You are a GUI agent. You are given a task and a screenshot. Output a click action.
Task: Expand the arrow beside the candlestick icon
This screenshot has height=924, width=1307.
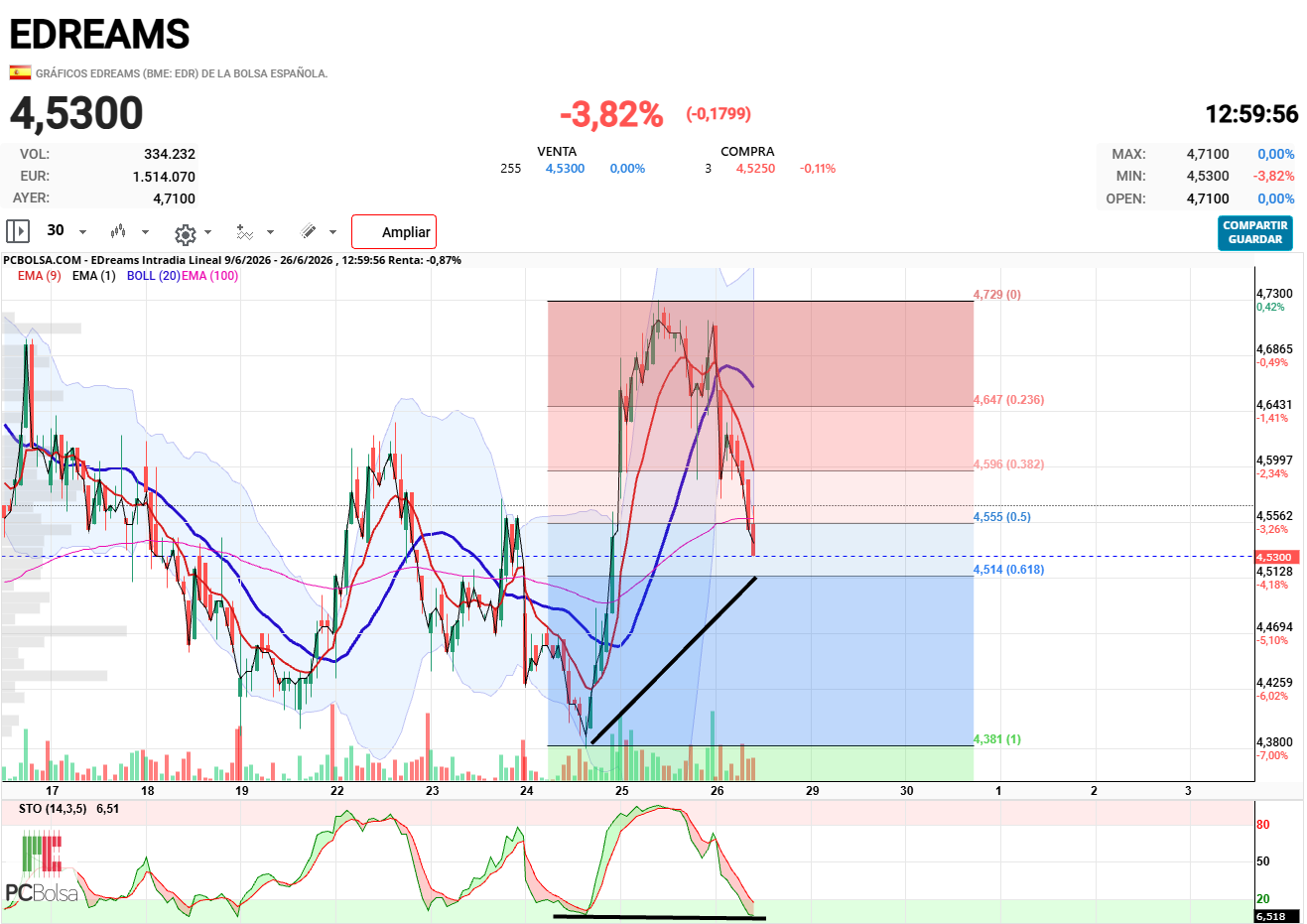click(x=145, y=232)
